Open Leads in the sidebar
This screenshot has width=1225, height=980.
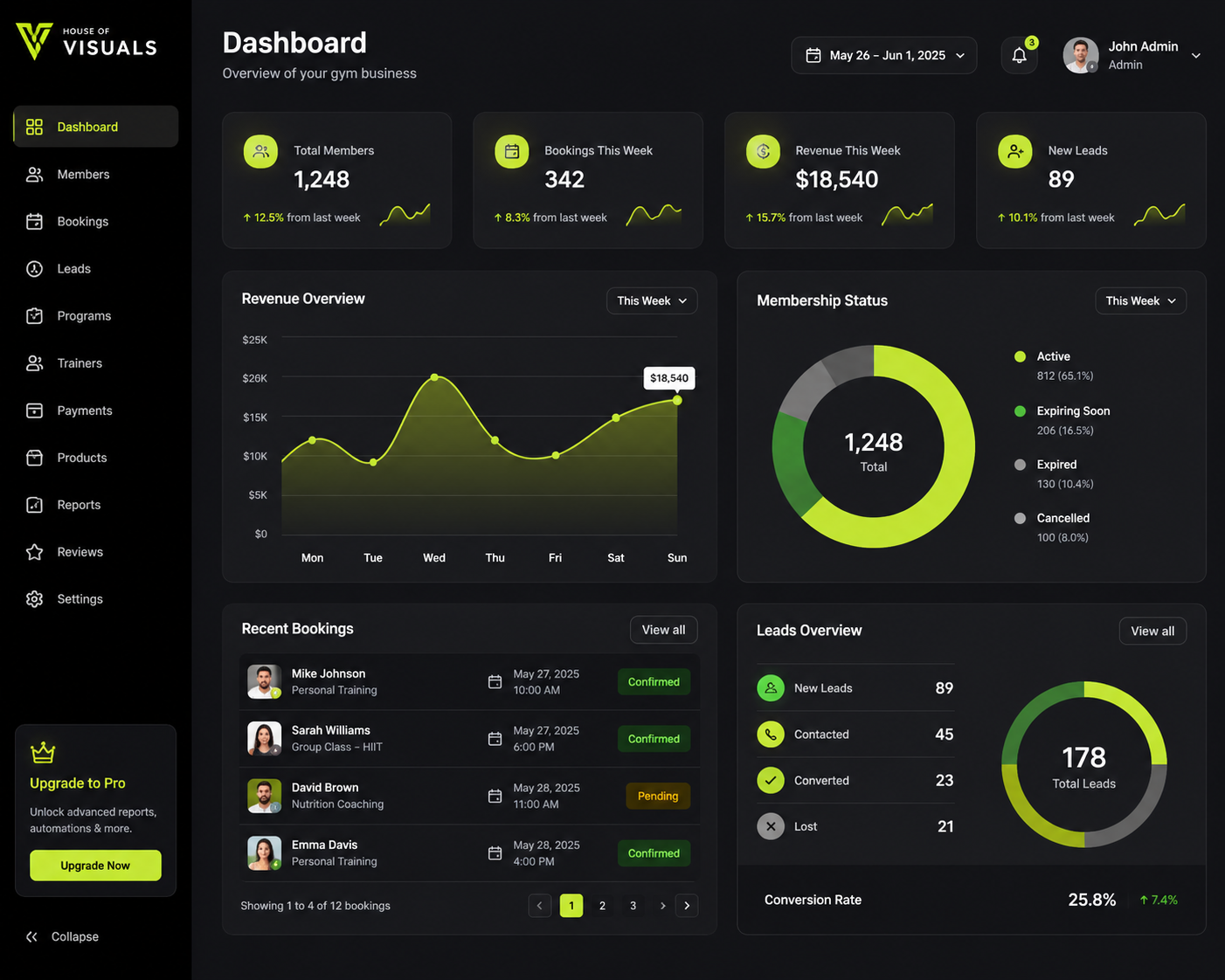[x=96, y=269]
